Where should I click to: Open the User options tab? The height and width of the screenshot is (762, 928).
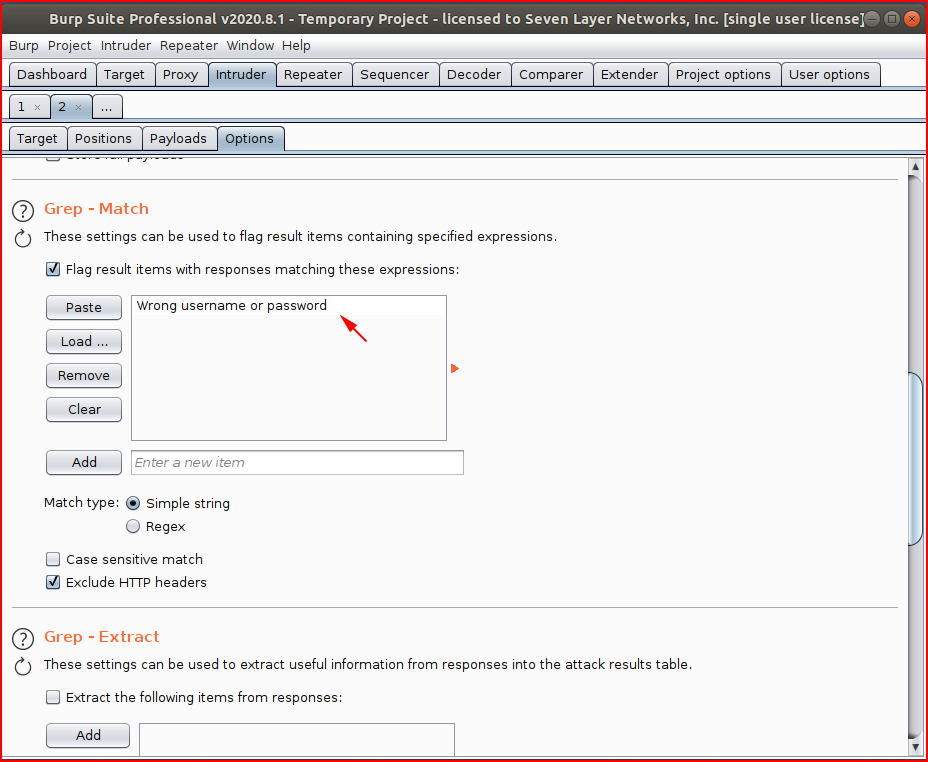(x=829, y=75)
